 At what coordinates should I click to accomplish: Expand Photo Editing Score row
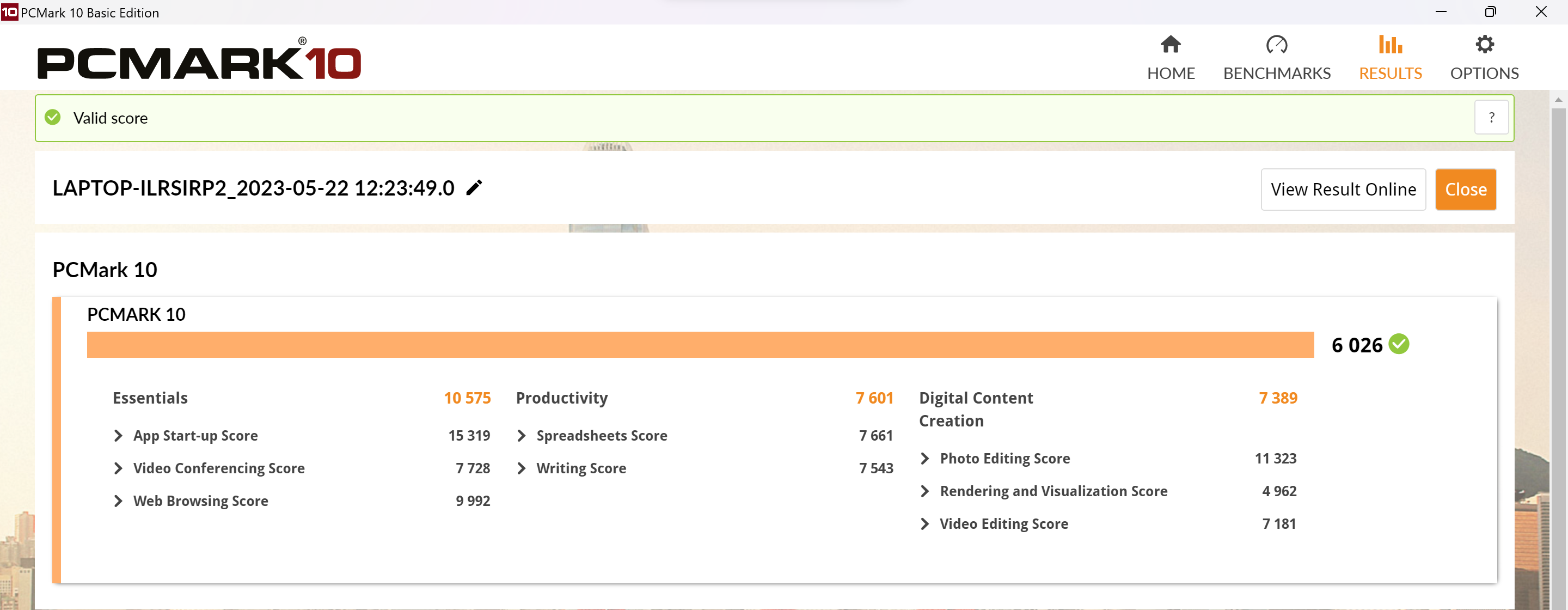coord(924,459)
